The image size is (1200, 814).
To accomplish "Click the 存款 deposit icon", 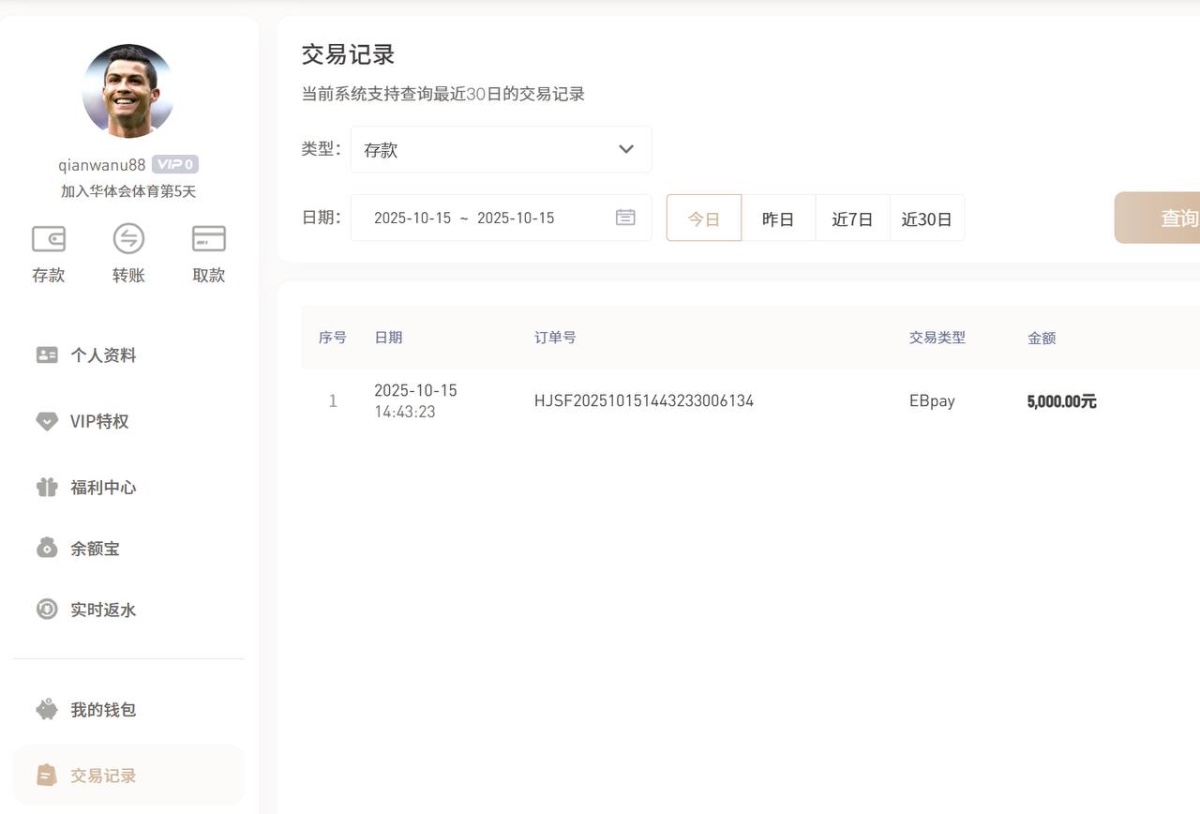I will coord(48,239).
